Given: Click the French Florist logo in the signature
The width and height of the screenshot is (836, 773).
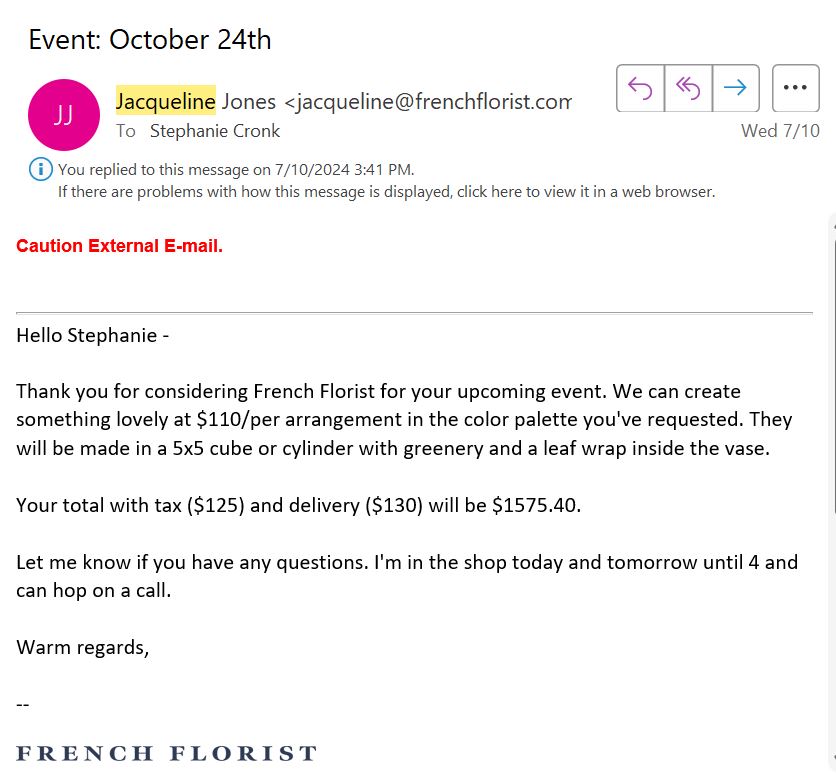Looking at the screenshot, I should [x=165, y=752].
